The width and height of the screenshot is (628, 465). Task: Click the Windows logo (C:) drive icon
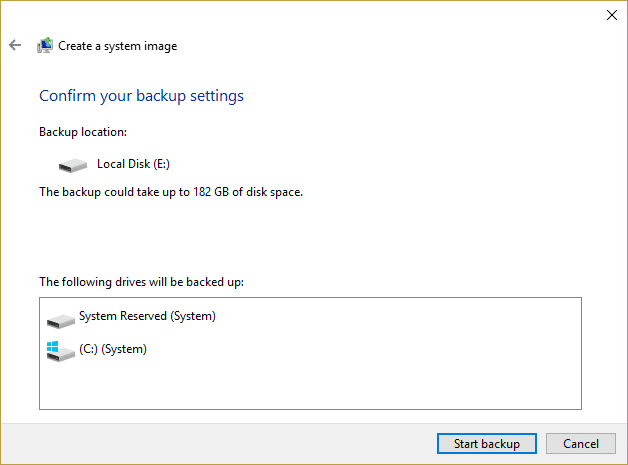click(61, 350)
